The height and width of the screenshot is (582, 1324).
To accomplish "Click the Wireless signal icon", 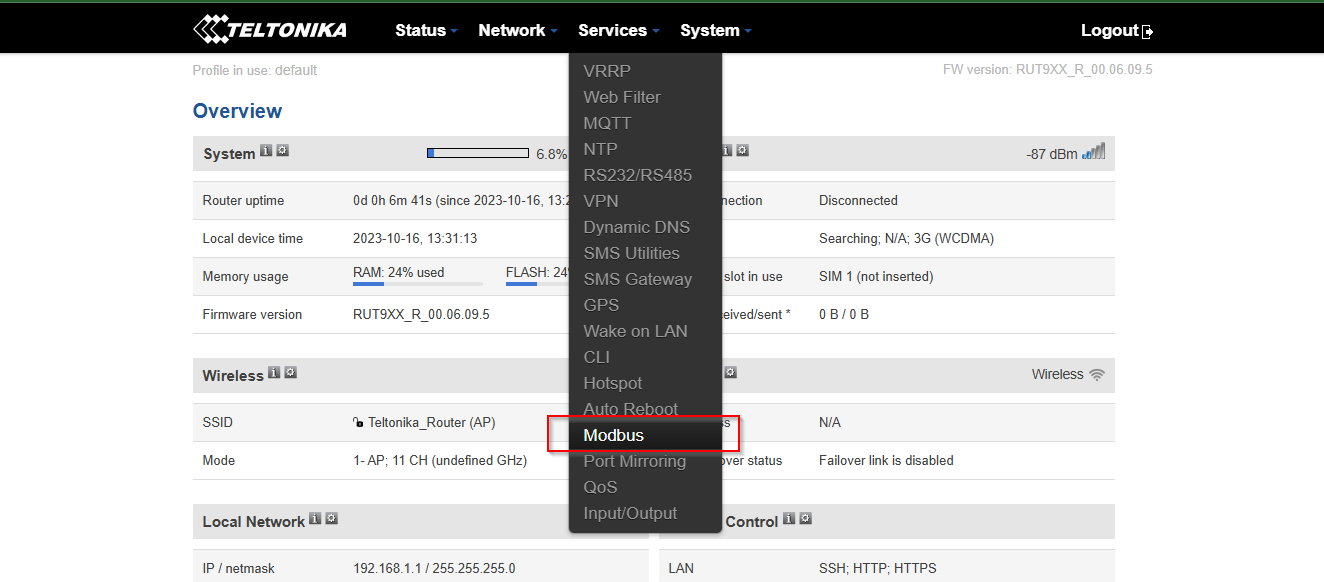I will tap(1098, 374).
